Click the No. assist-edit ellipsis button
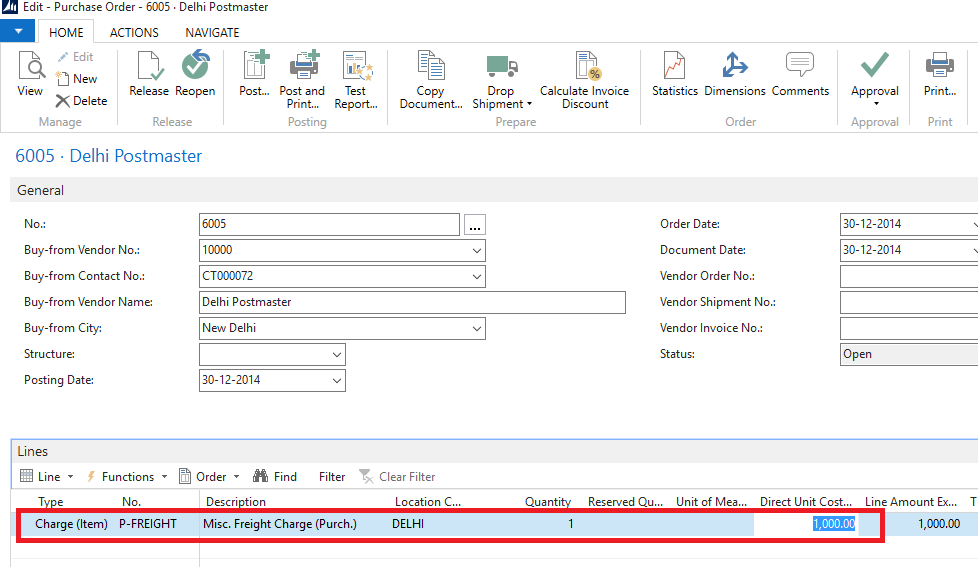Screen dimensions: 978x567 click(x=475, y=225)
